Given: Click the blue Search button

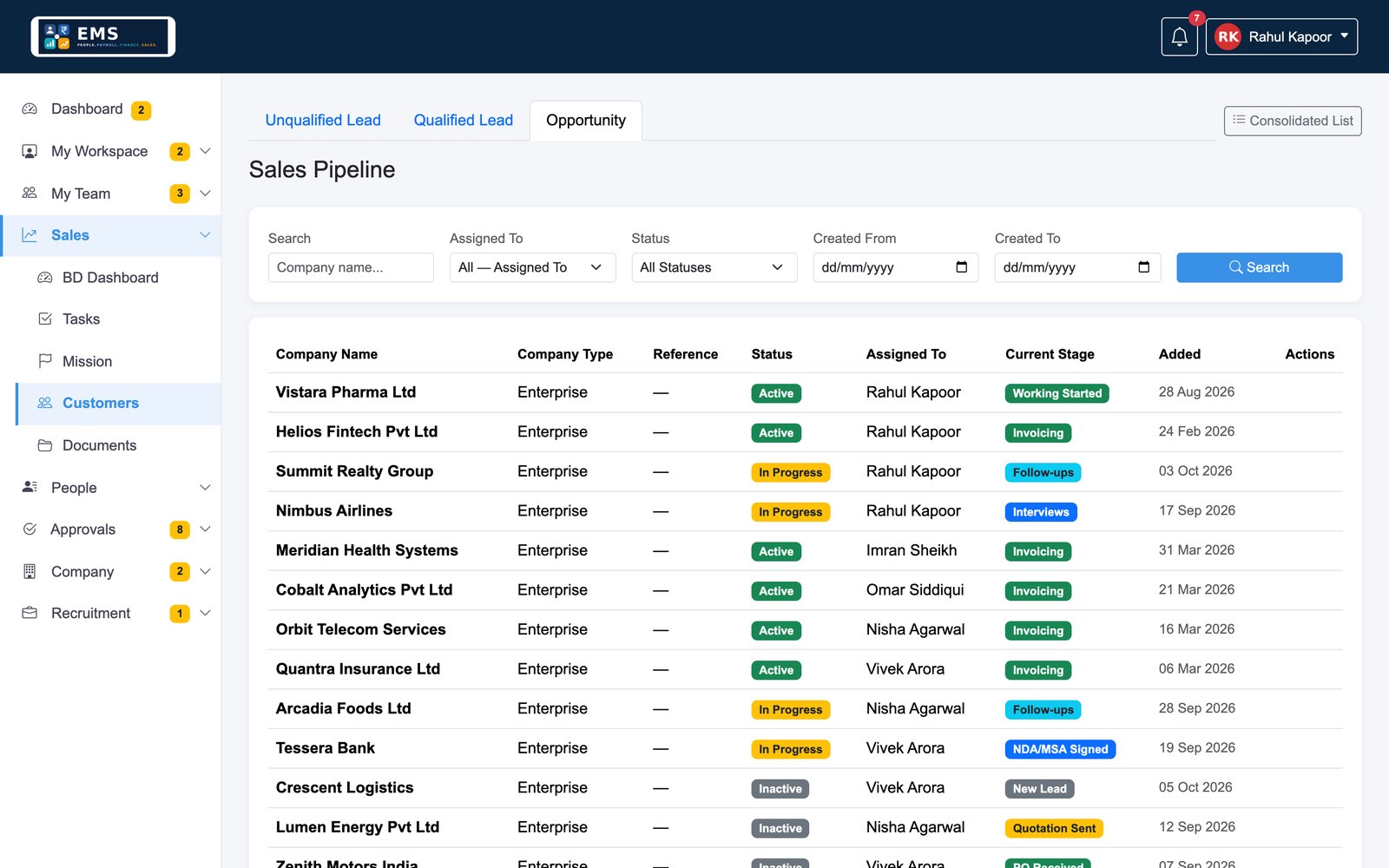Looking at the screenshot, I should pyautogui.click(x=1259, y=267).
